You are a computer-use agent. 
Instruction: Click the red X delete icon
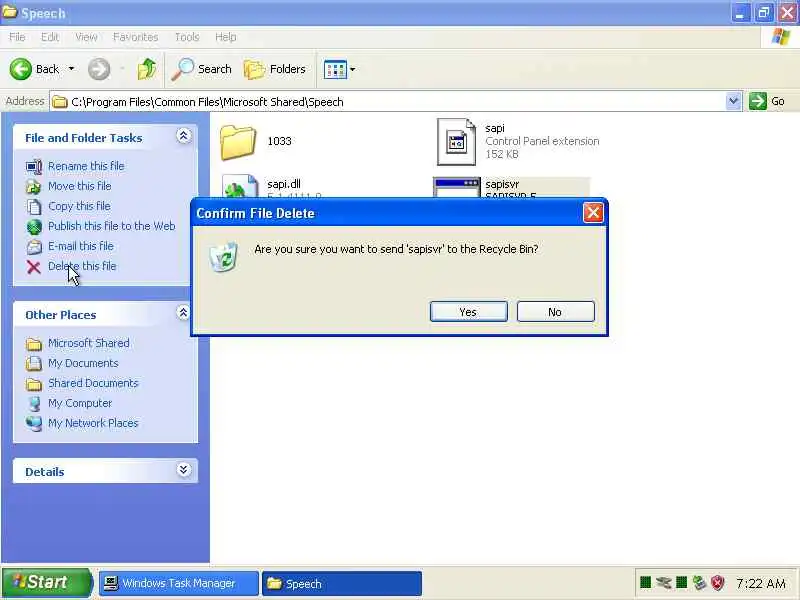(x=34, y=267)
